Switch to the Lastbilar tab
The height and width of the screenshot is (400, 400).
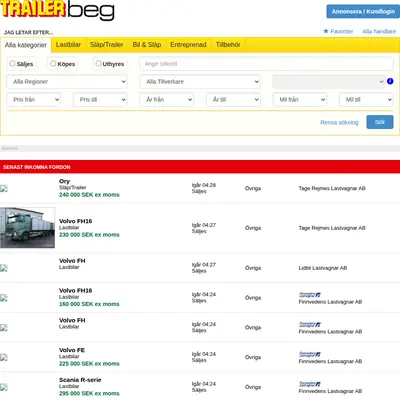coord(68,45)
